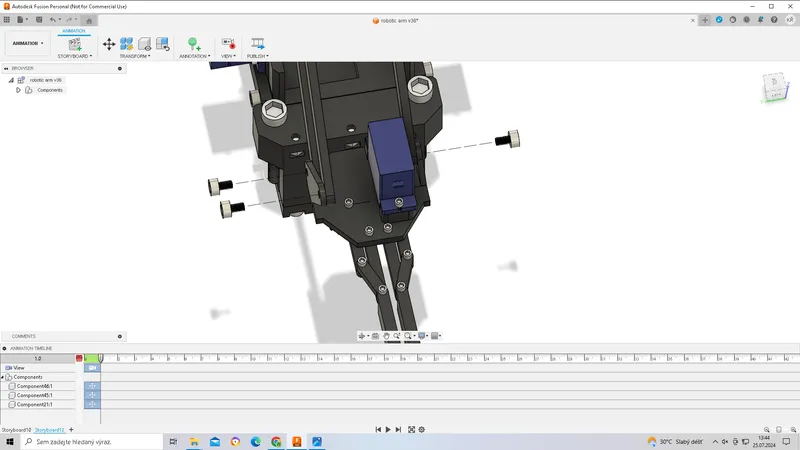800x450 pixels.
Task: Open the VIEW dropdown menu
Action: pyautogui.click(x=228, y=56)
